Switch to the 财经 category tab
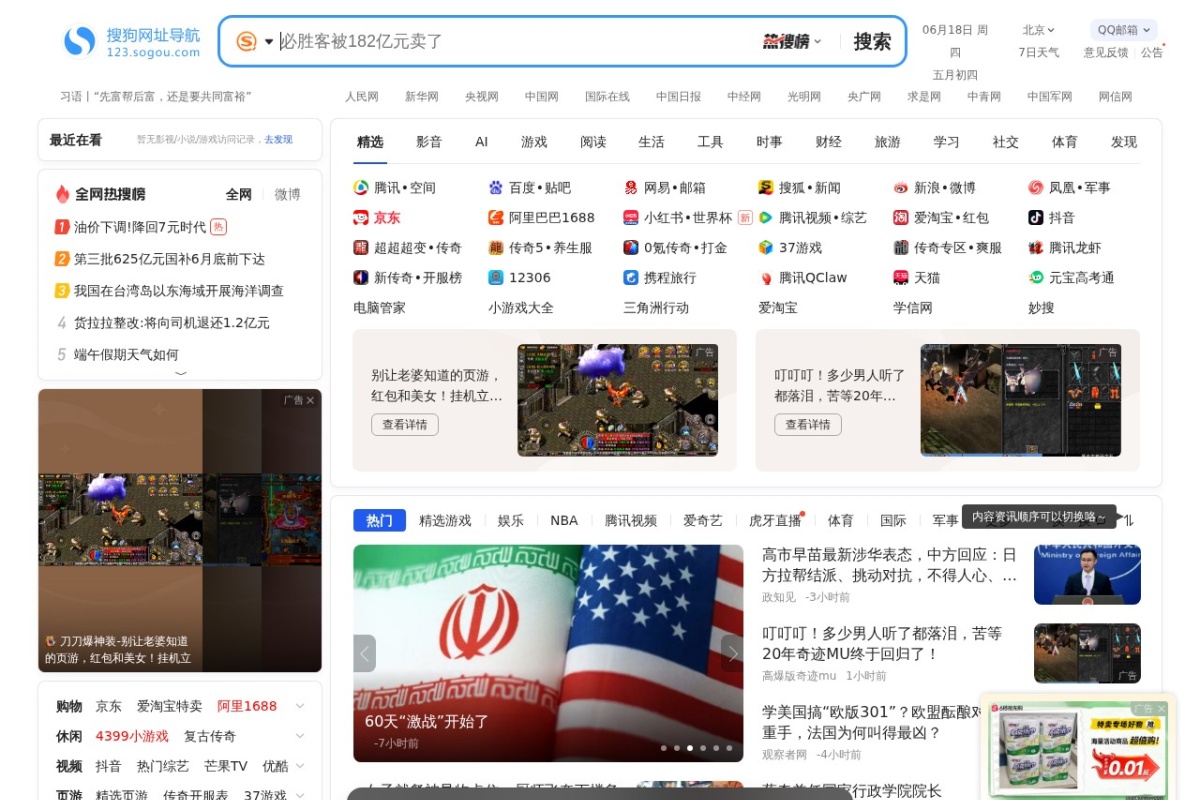The height and width of the screenshot is (800, 1200). click(x=828, y=142)
